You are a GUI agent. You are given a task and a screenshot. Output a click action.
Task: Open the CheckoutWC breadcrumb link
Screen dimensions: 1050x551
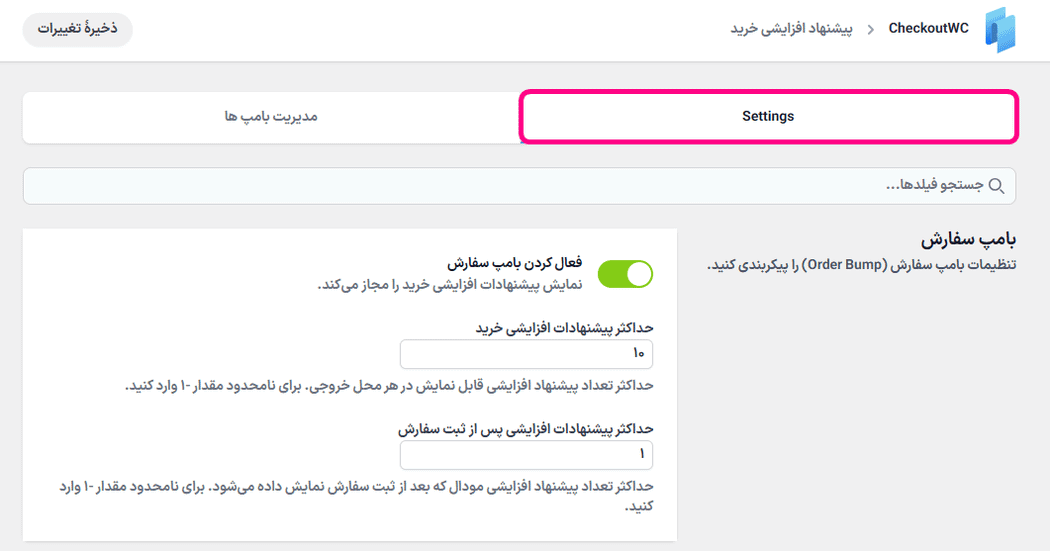point(928,28)
